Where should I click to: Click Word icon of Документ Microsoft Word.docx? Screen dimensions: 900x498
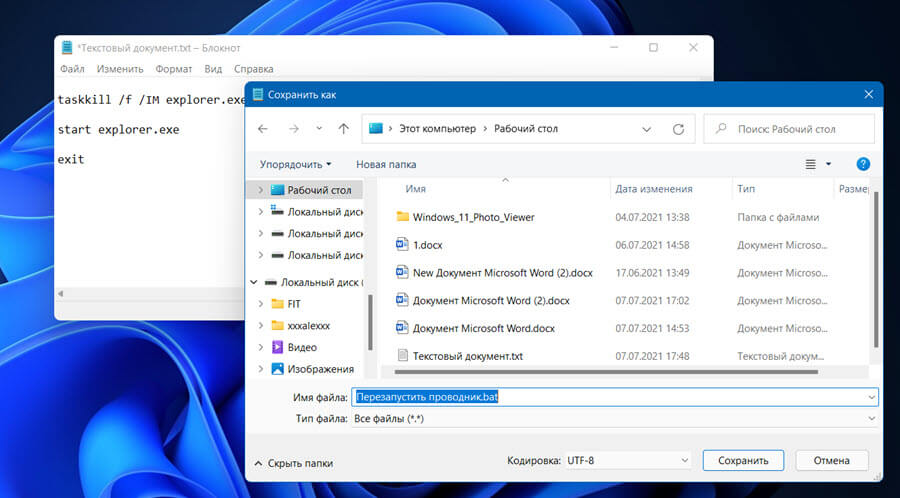(x=402, y=328)
